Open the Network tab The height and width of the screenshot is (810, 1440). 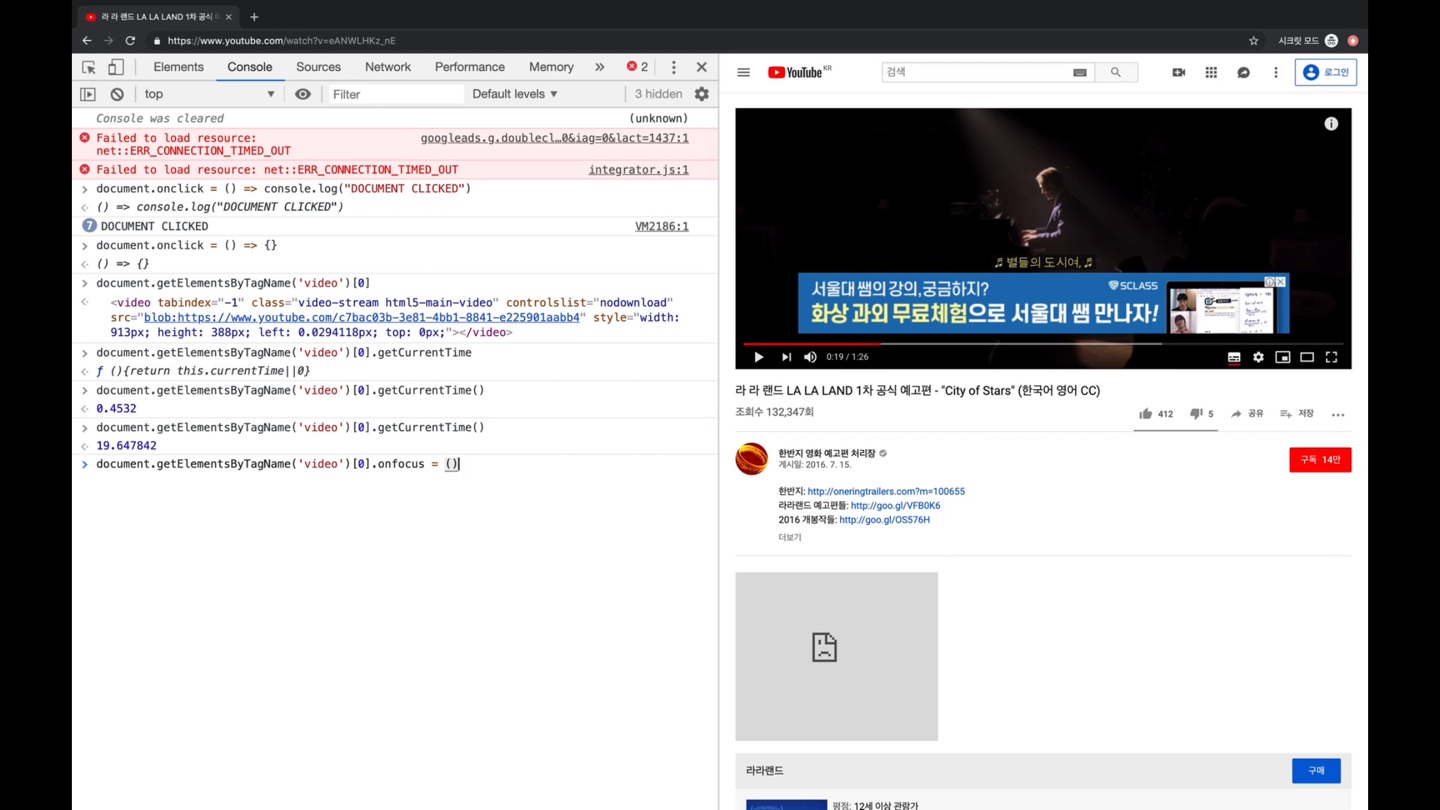[x=388, y=67]
